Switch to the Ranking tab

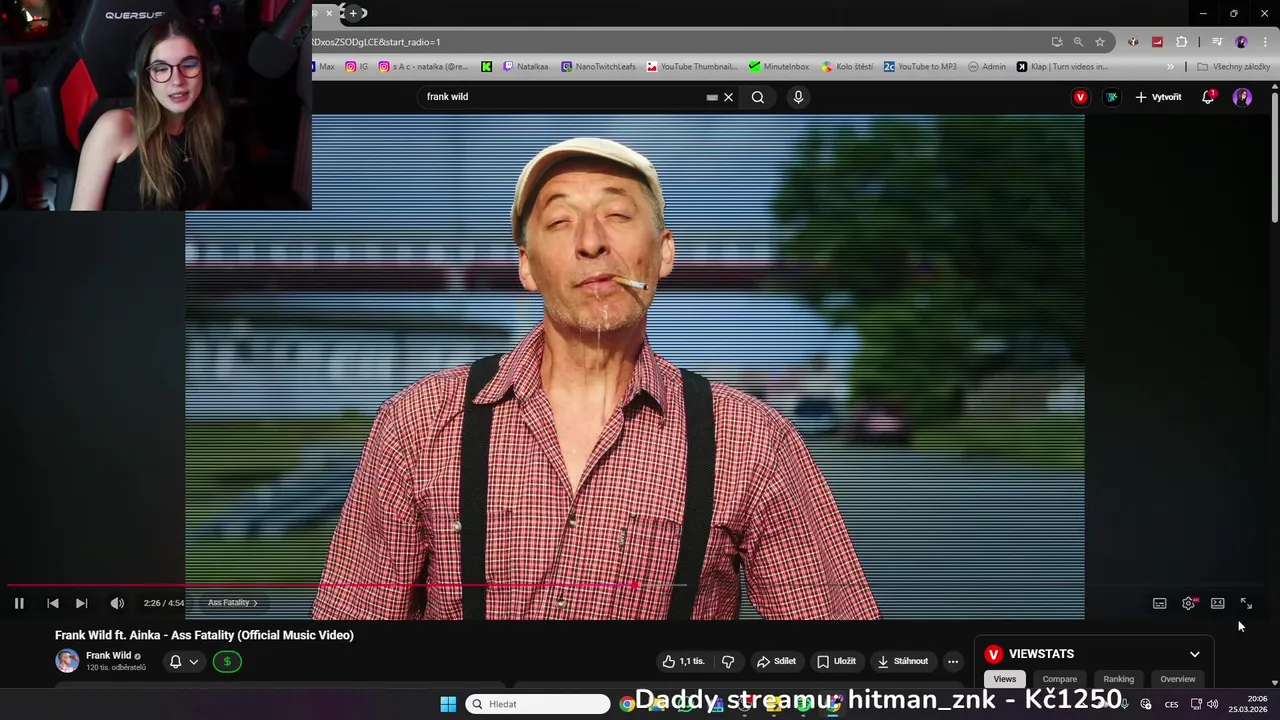point(1118,679)
